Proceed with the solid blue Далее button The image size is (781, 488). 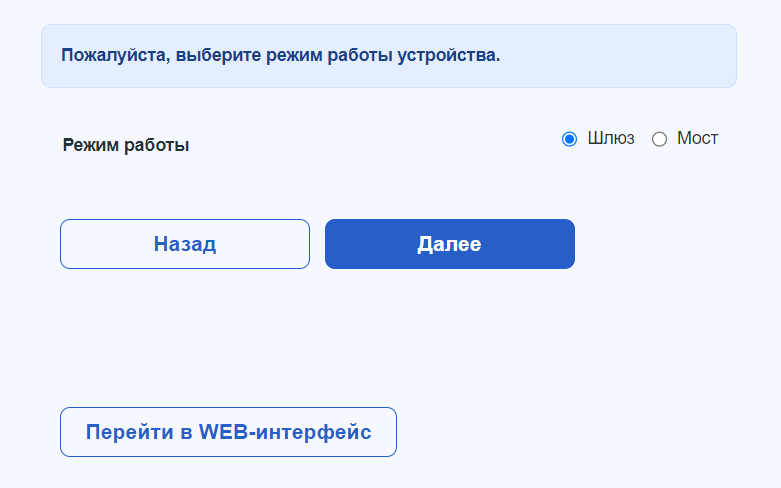pos(450,244)
